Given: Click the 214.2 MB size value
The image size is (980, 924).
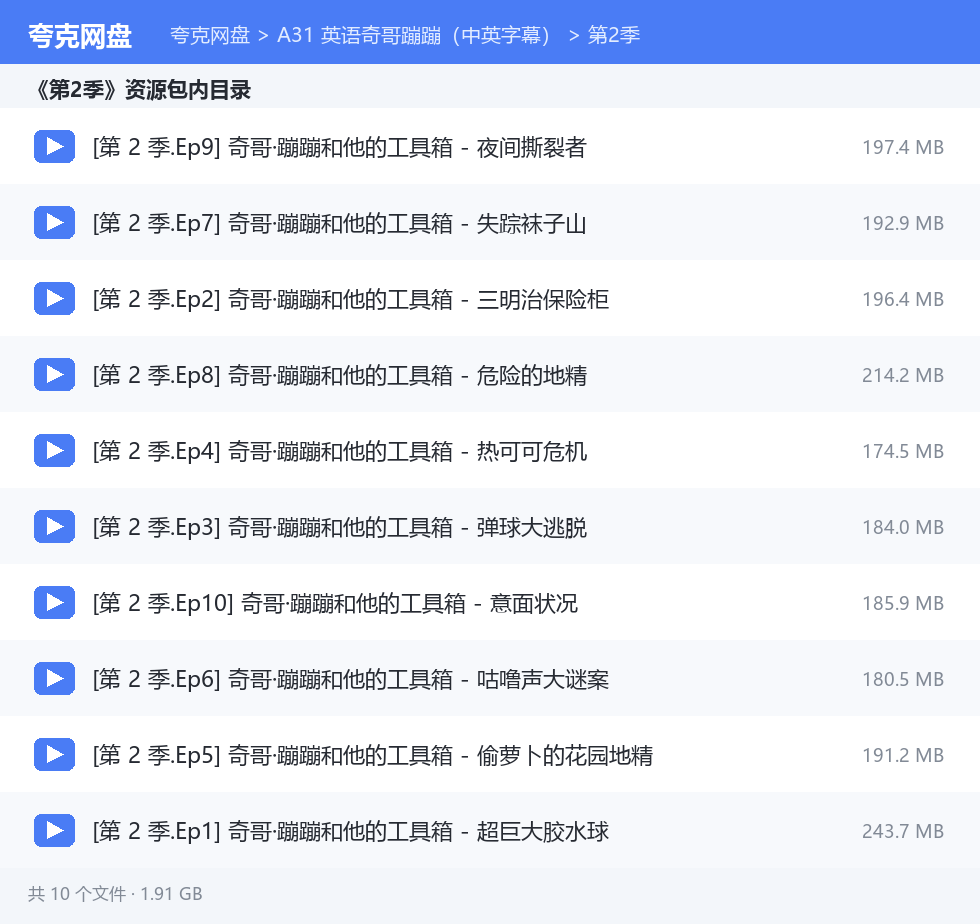Looking at the screenshot, I should click(902, 376).
